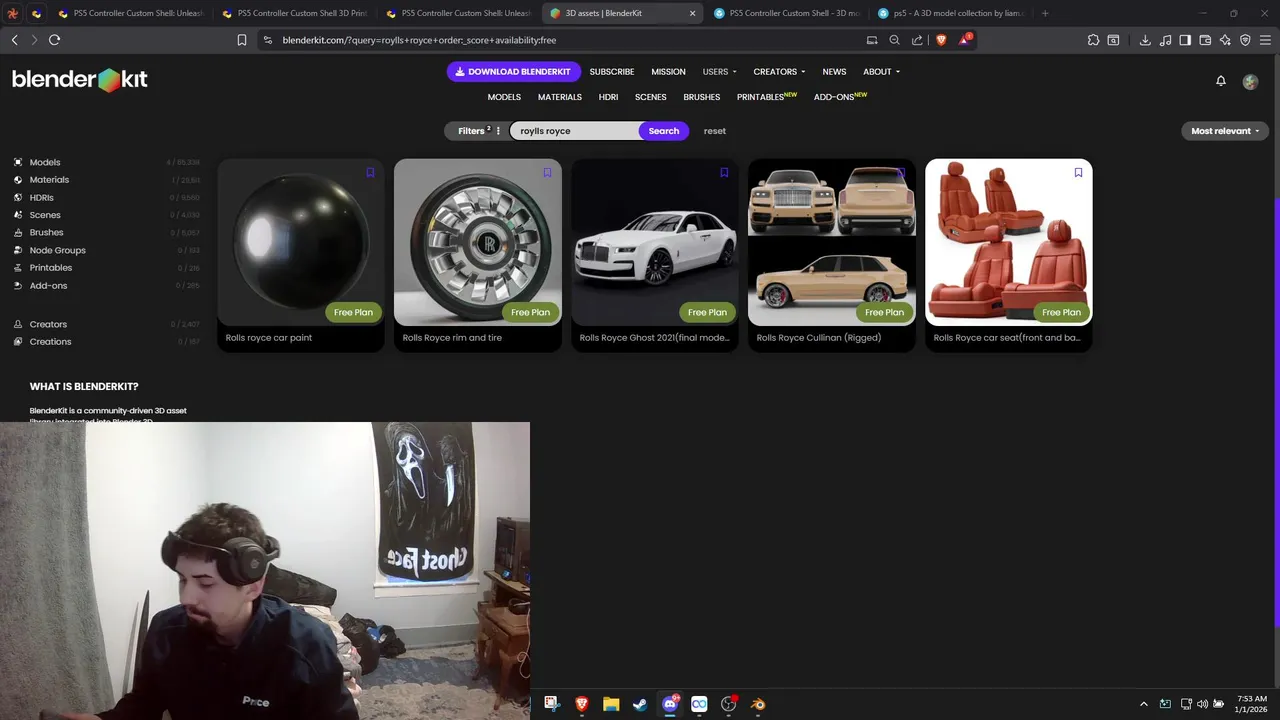1280x720 pixels.
Task: Open Leo AI sparkle icon
Action: (x=1225, y=40)
